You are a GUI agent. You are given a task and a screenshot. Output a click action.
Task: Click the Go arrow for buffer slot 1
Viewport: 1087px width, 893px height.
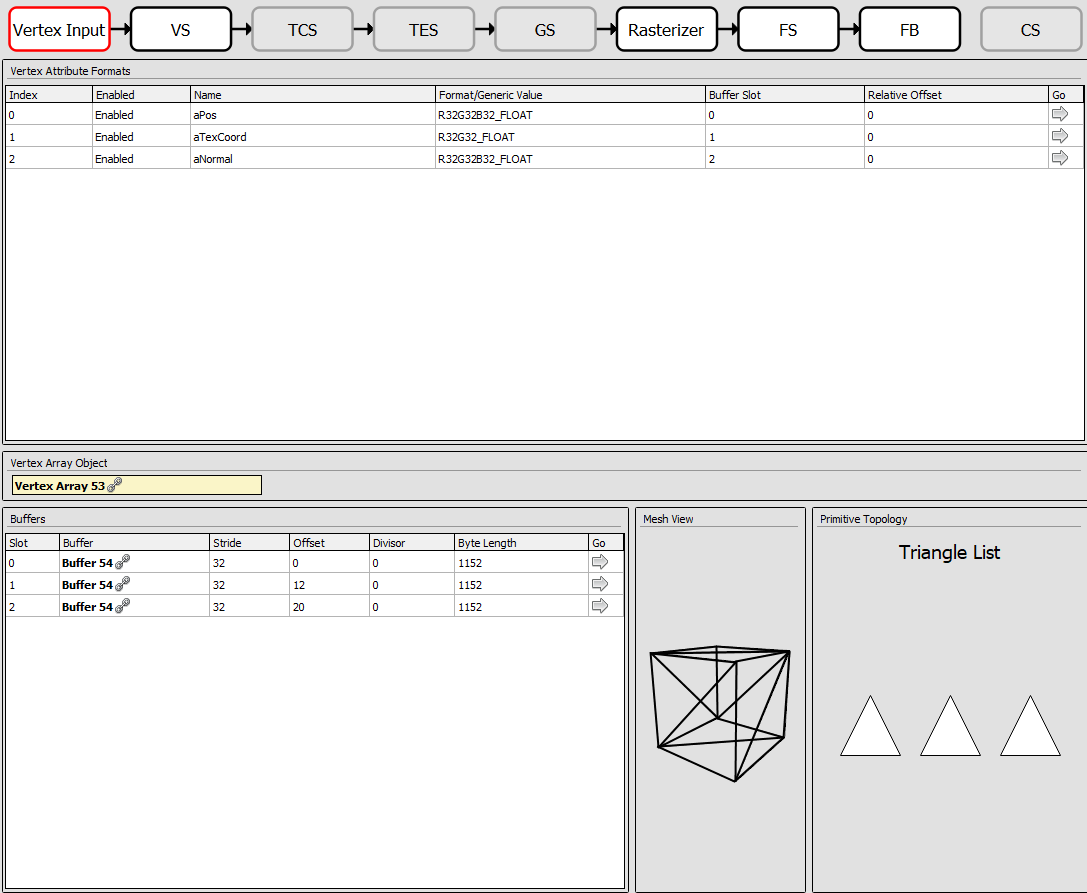(x=600, y=584)
